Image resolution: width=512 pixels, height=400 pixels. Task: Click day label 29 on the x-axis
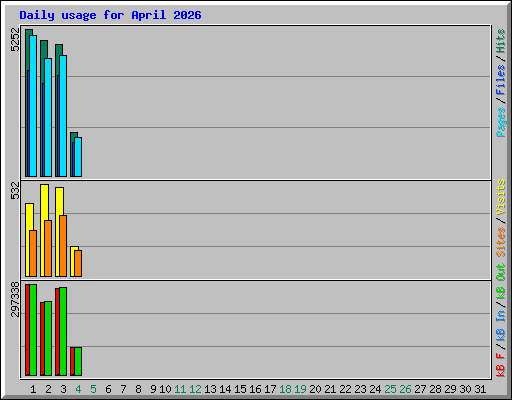[450, 389]
